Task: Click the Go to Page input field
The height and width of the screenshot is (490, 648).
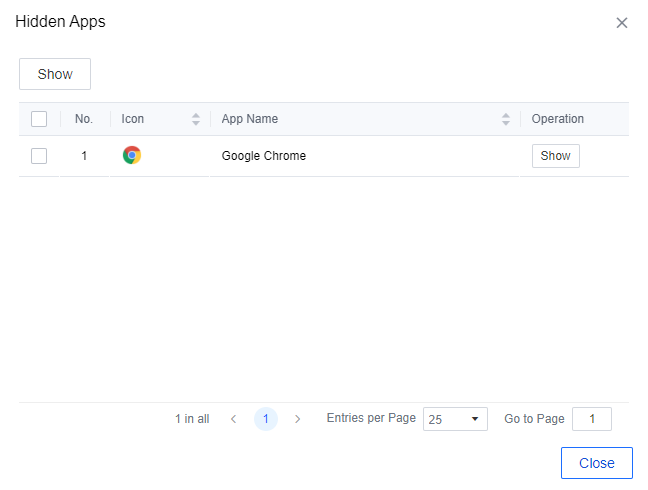Action: [x=591, y=419]
